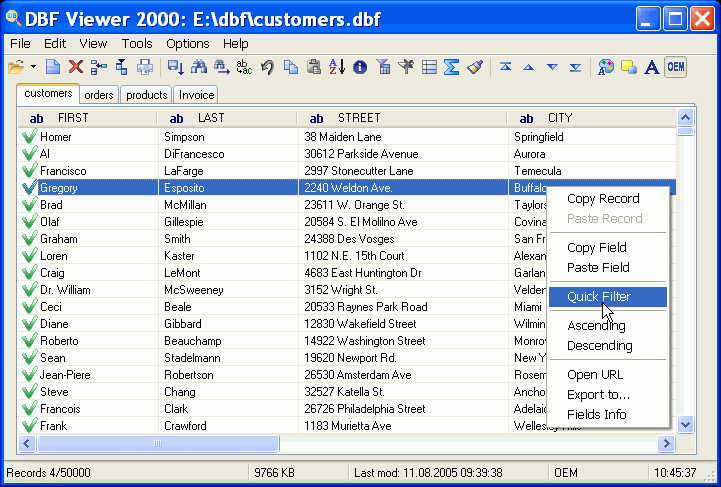Click the yellow background color icon
The height and width of the screenshot is (487, 721).
pos(629,67)
